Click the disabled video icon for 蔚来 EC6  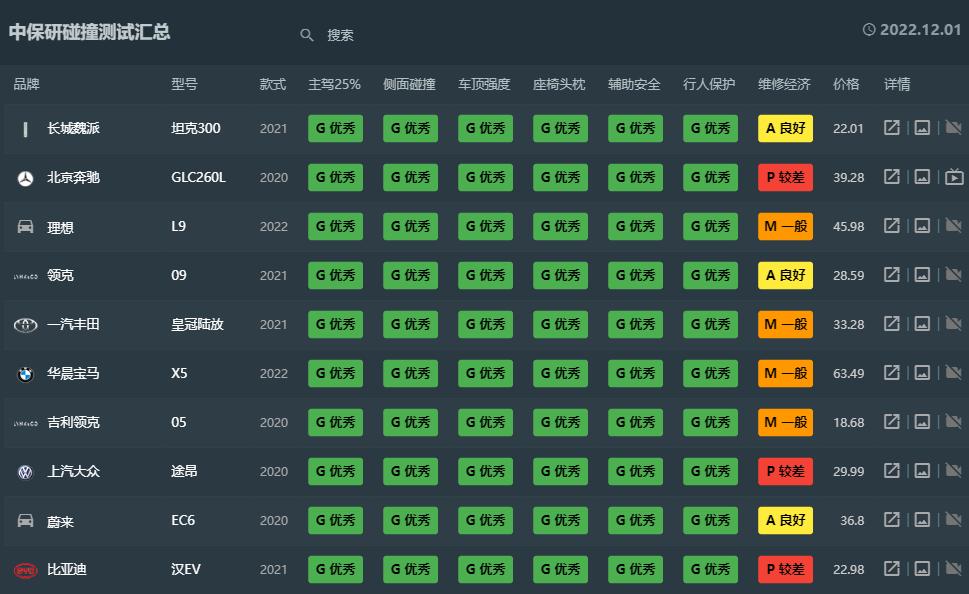point(954,520)
